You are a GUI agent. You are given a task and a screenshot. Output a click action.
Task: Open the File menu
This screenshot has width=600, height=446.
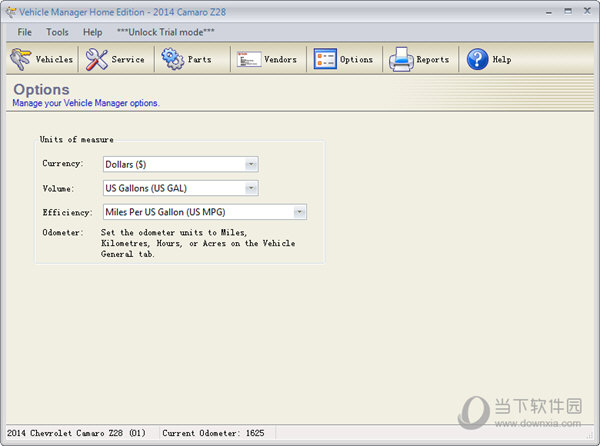[x=24, y=32]
